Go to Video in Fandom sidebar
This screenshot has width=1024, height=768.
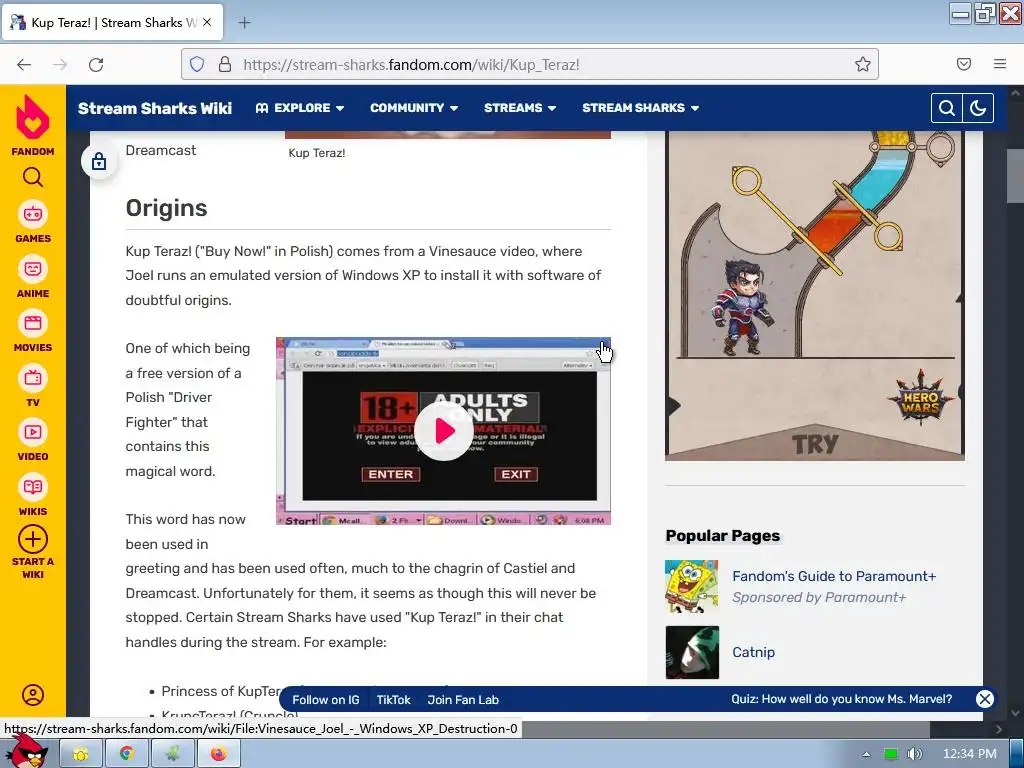33,441
